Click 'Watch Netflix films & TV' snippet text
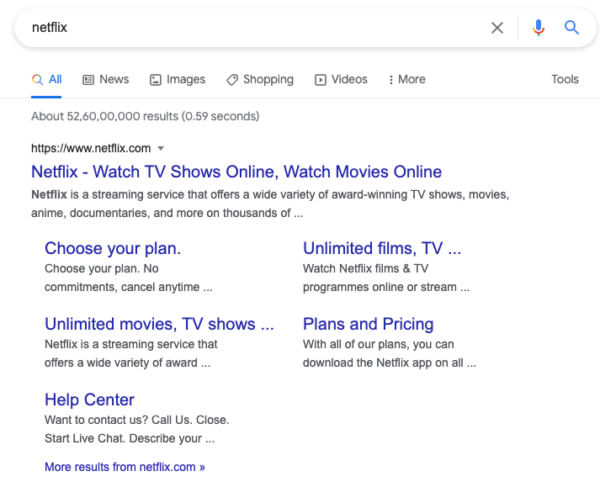The height and width of the screenshot is (487, 600). [386, 278]
